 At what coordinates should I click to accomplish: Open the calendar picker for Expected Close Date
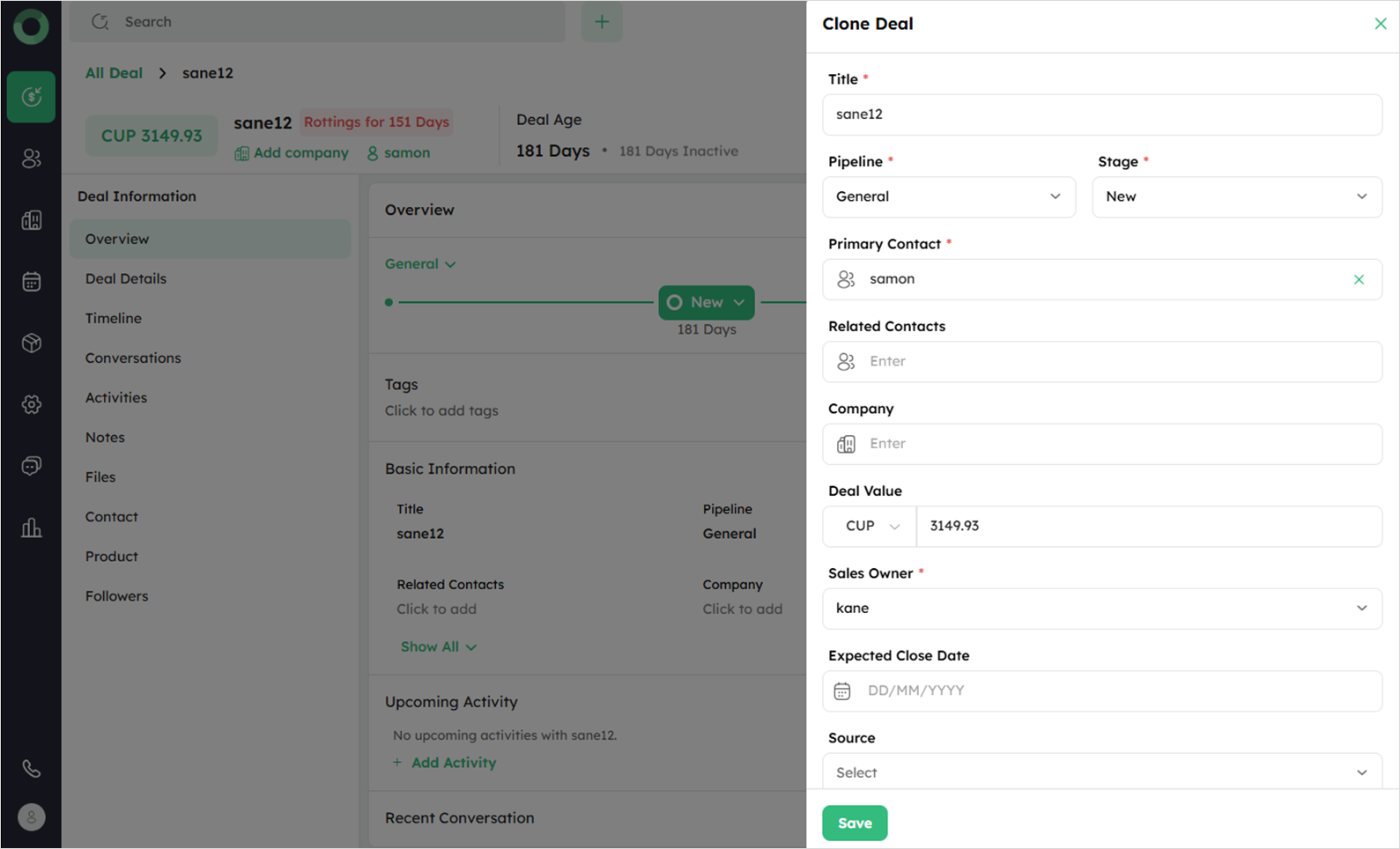click(842, 691)
